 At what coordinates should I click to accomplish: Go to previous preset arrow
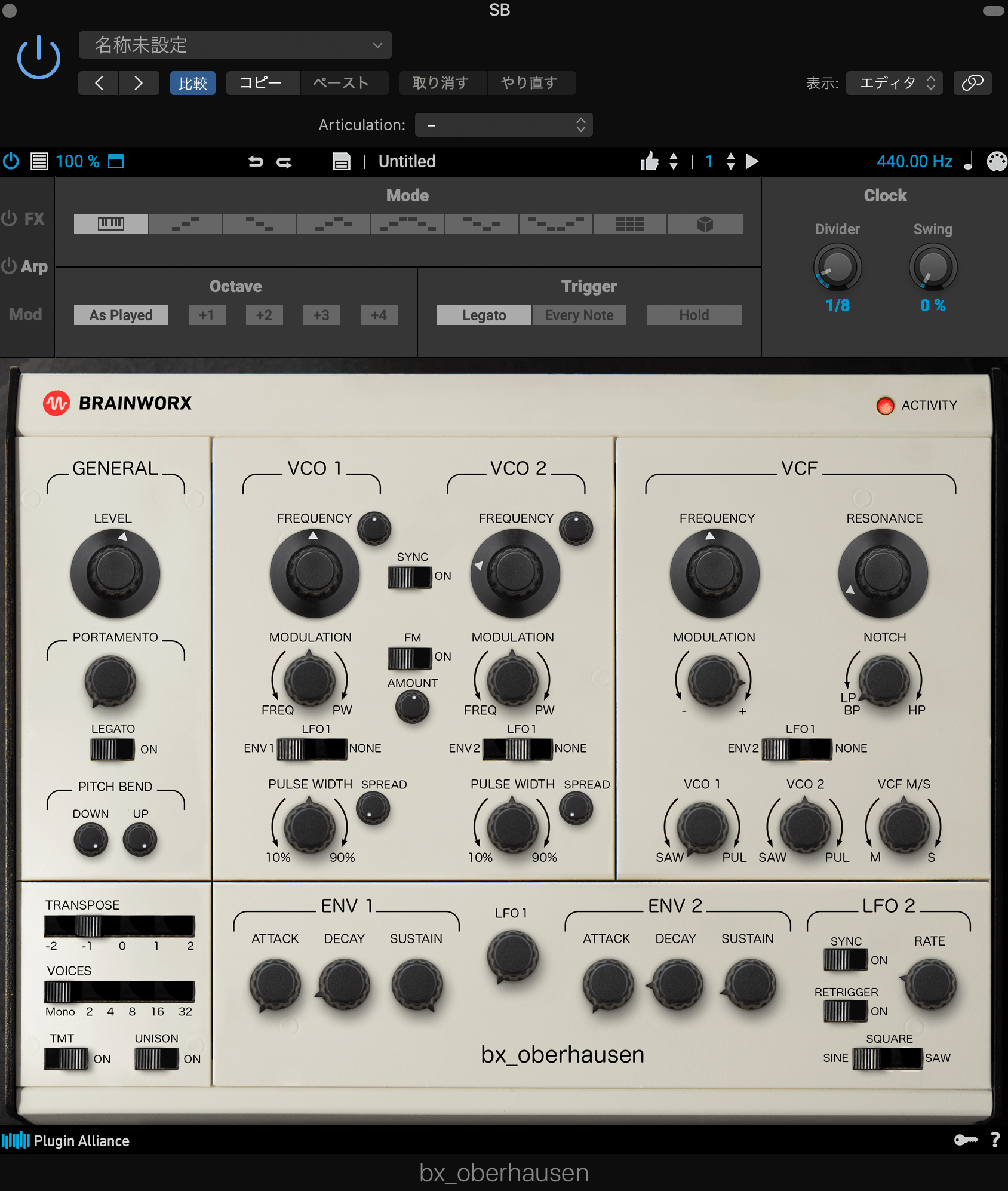click(x=99, y=82)
